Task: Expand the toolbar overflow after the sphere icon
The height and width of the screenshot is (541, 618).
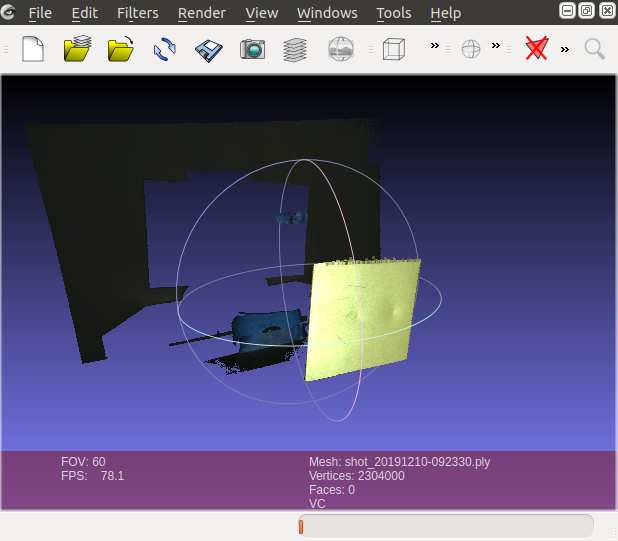Action: 495,46
